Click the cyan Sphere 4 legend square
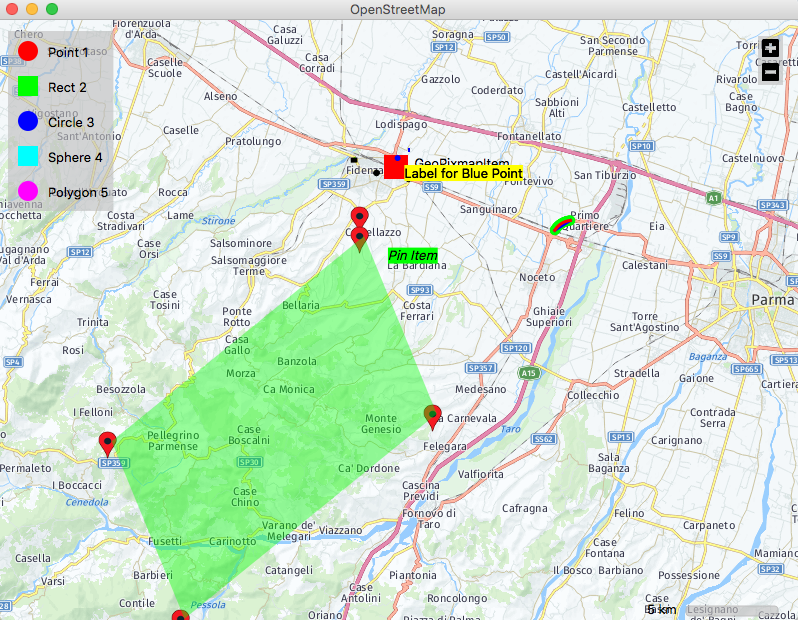Viewport: 798px width, 620px height. 28,156
